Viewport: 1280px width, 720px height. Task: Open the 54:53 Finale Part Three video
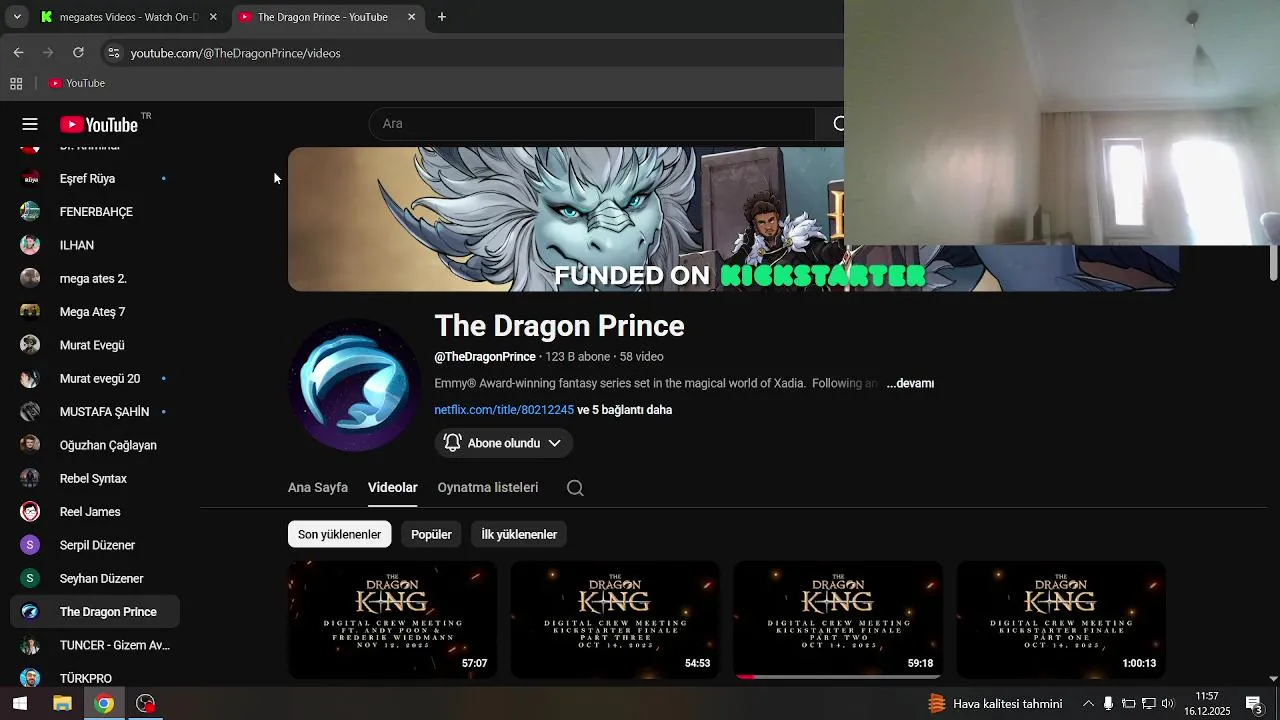(x=615, y=620)
